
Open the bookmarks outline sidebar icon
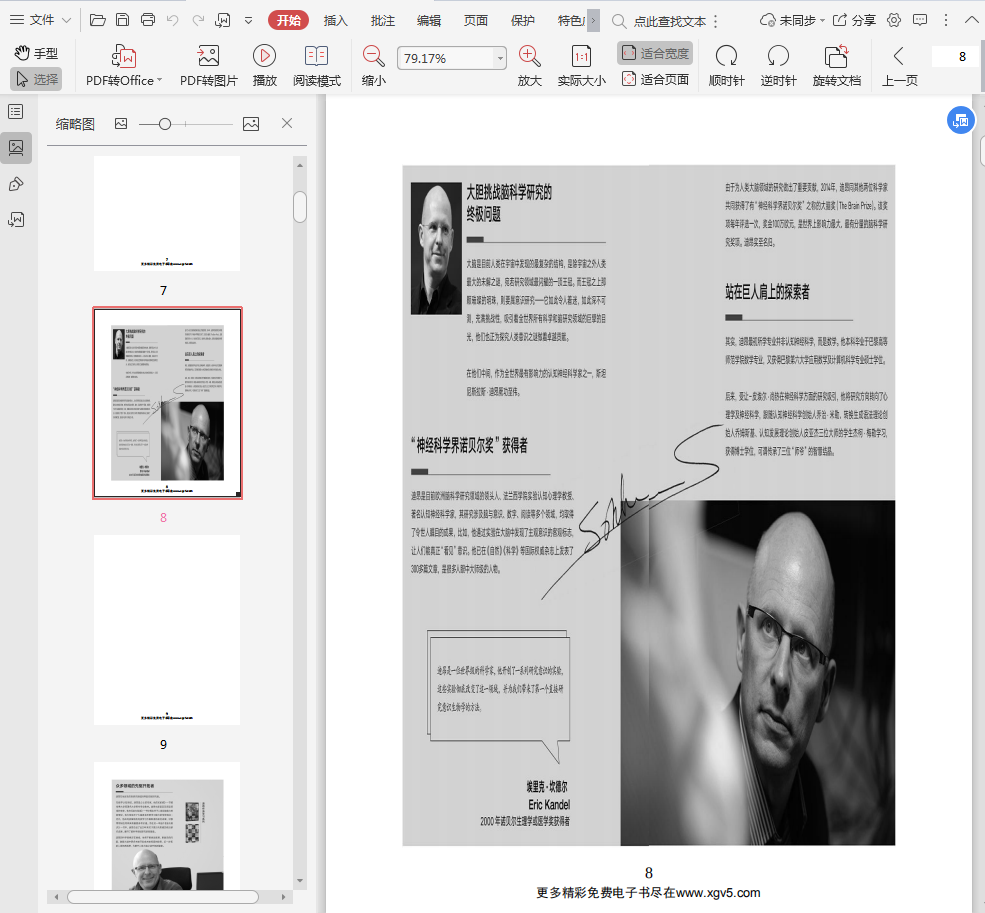(x=16, y=112)
